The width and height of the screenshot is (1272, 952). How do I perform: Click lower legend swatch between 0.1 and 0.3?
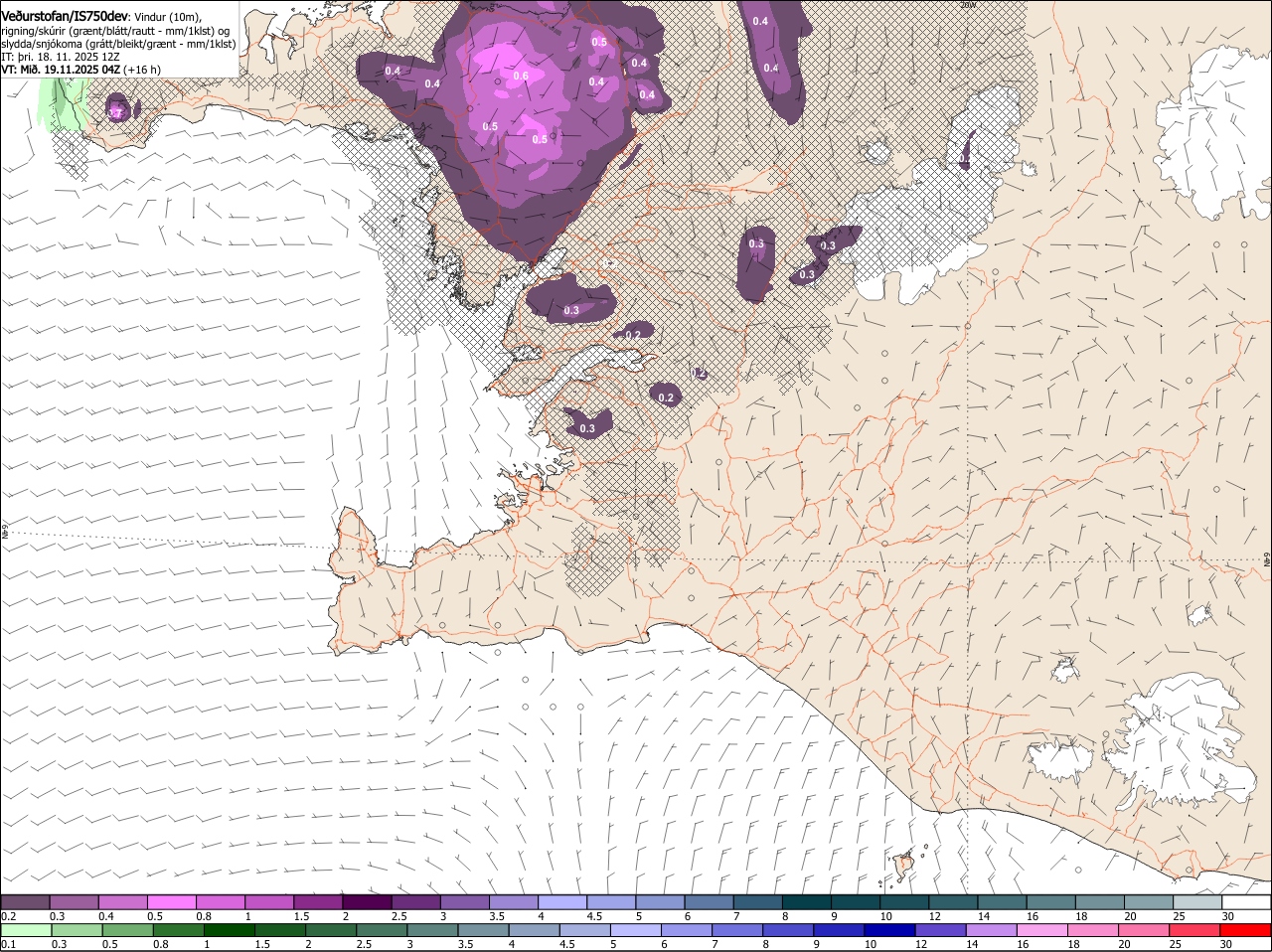[26, 930]
